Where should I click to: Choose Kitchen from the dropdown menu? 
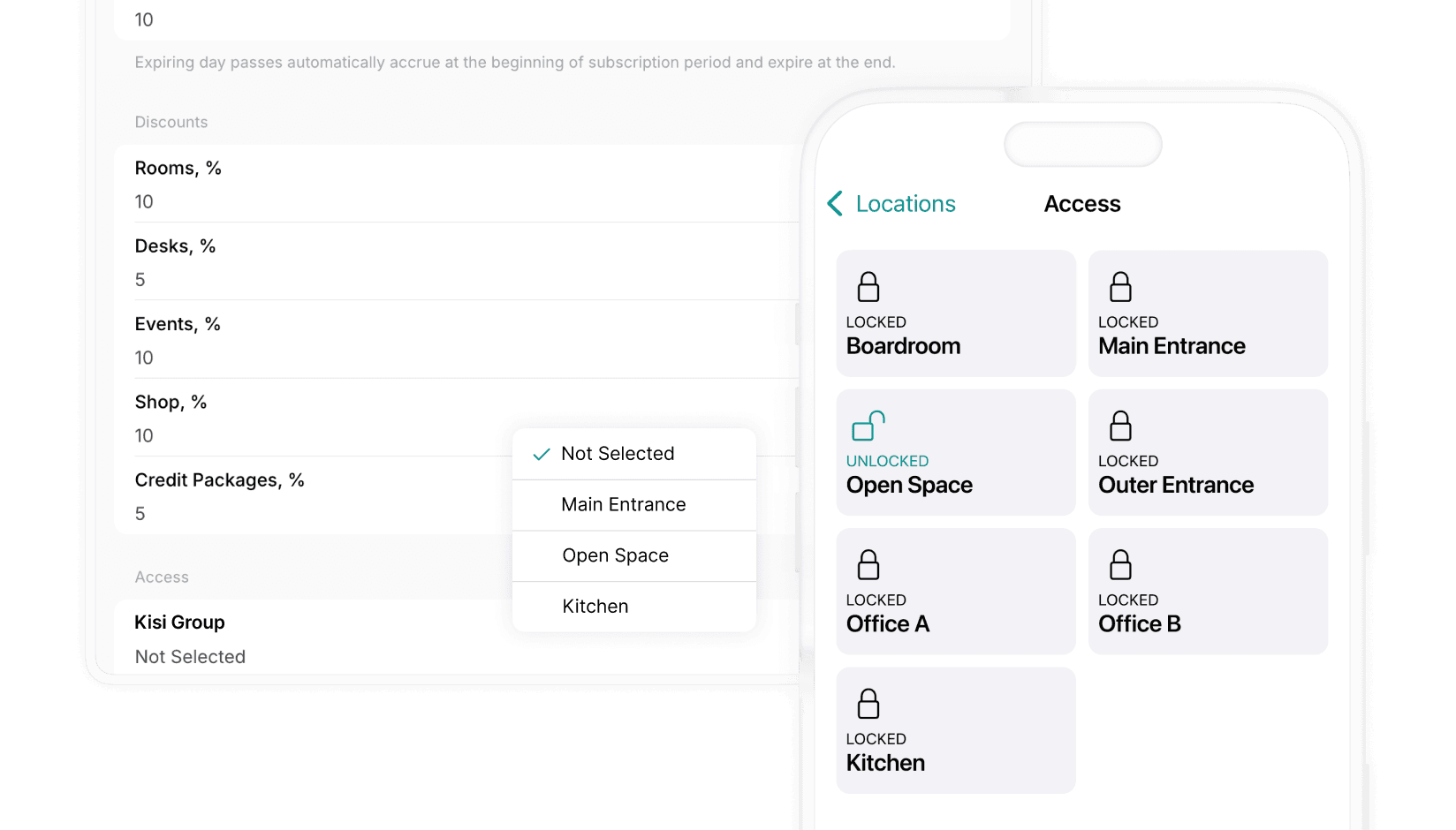tap(595, 606)
